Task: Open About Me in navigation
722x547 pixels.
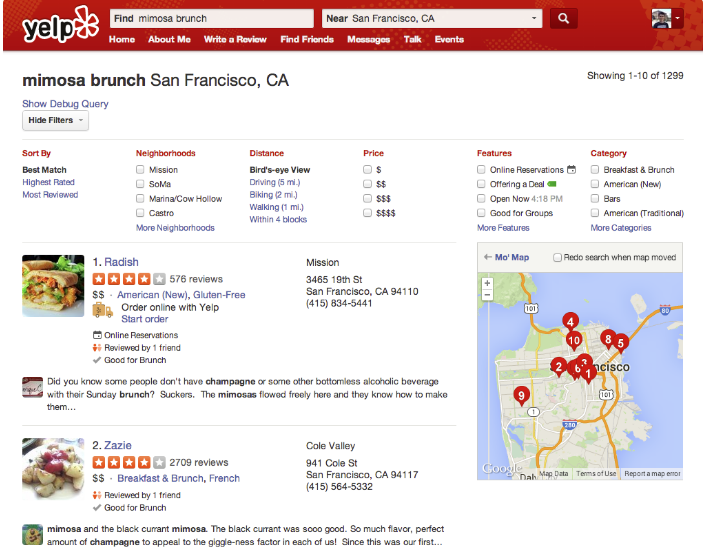Action: click(169, 40)
